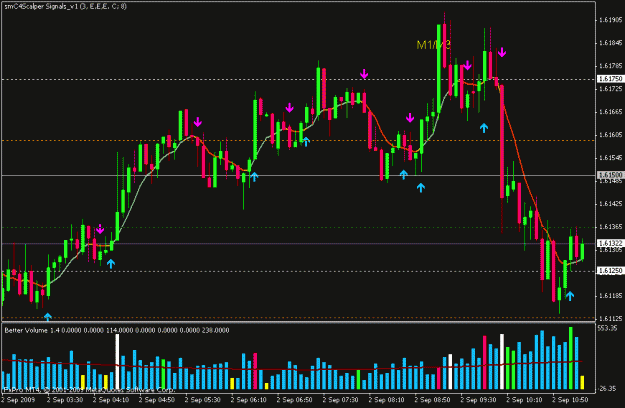
Task: Click the 553.35 volume scale maximum
Action: pyautogui.click(x=608, y=328)
